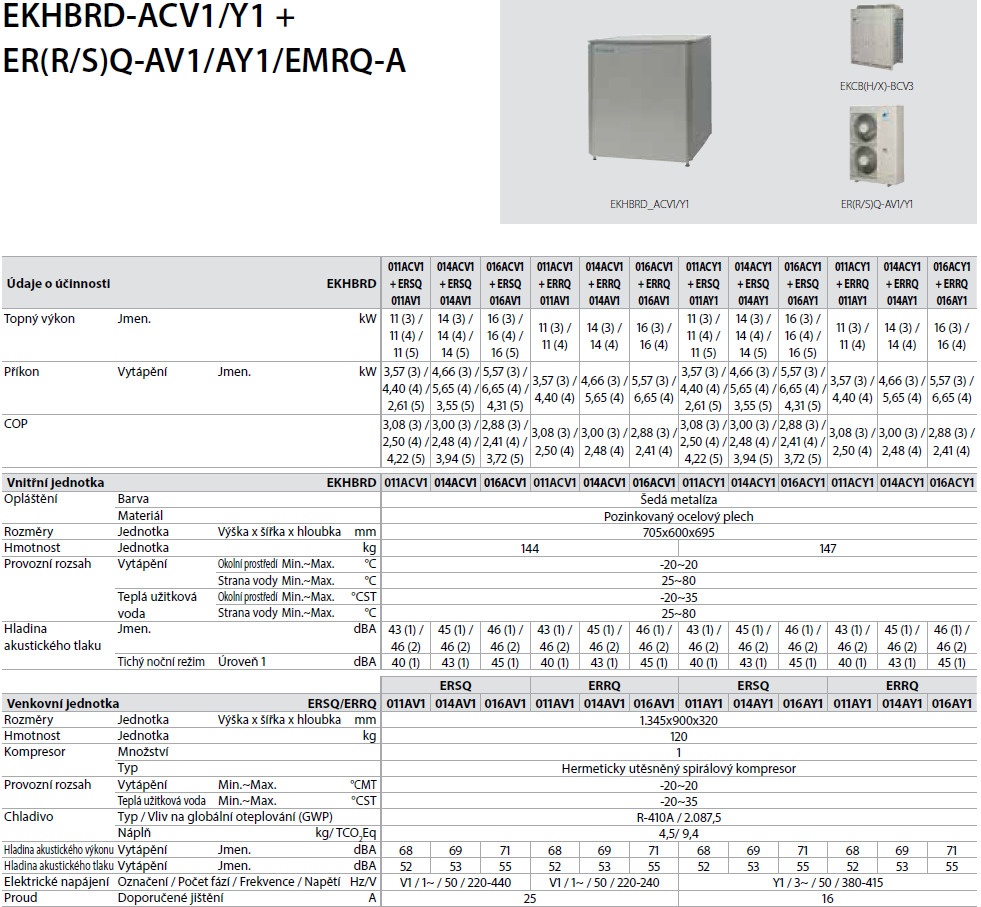The image size is (981, 907).
Task: Select the title line ER(R/S)Q-AV1/AY1/EMRQ-A
Action: point(205,61)
